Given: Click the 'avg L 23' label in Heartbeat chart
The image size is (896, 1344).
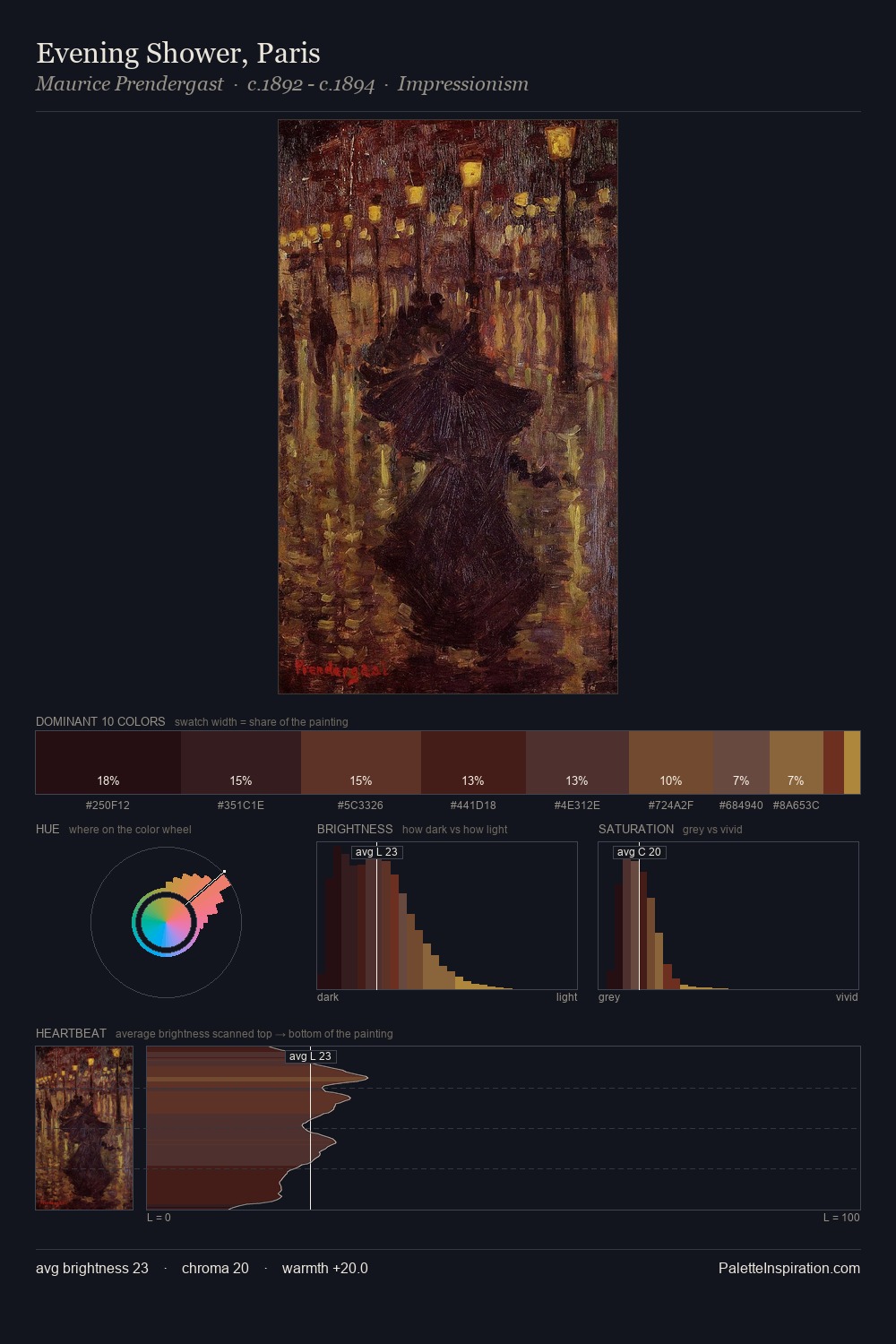Looking at the screenshot, I should coord(310,1056).
